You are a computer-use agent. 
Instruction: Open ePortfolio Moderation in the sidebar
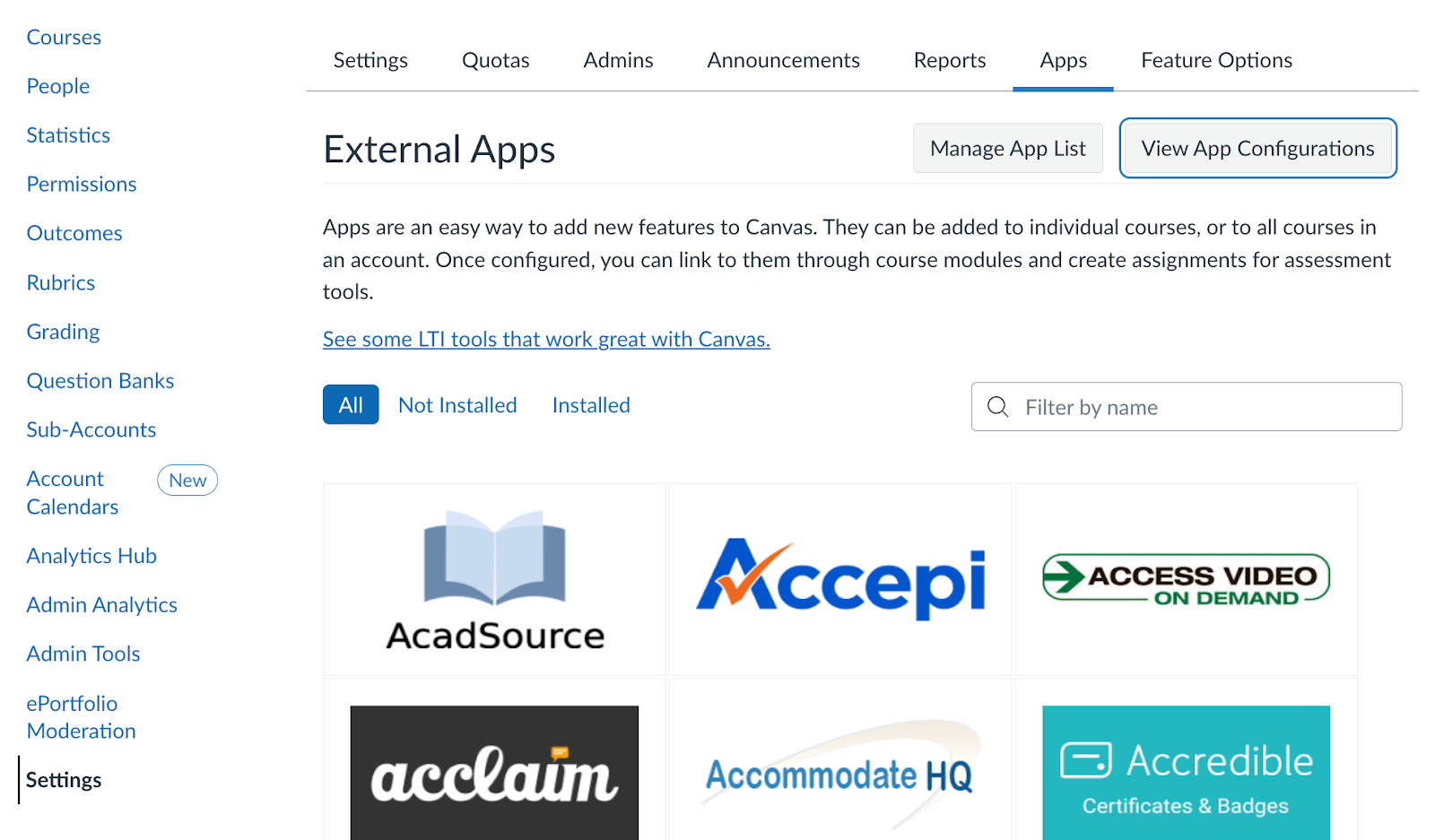(x=81, y=717)
